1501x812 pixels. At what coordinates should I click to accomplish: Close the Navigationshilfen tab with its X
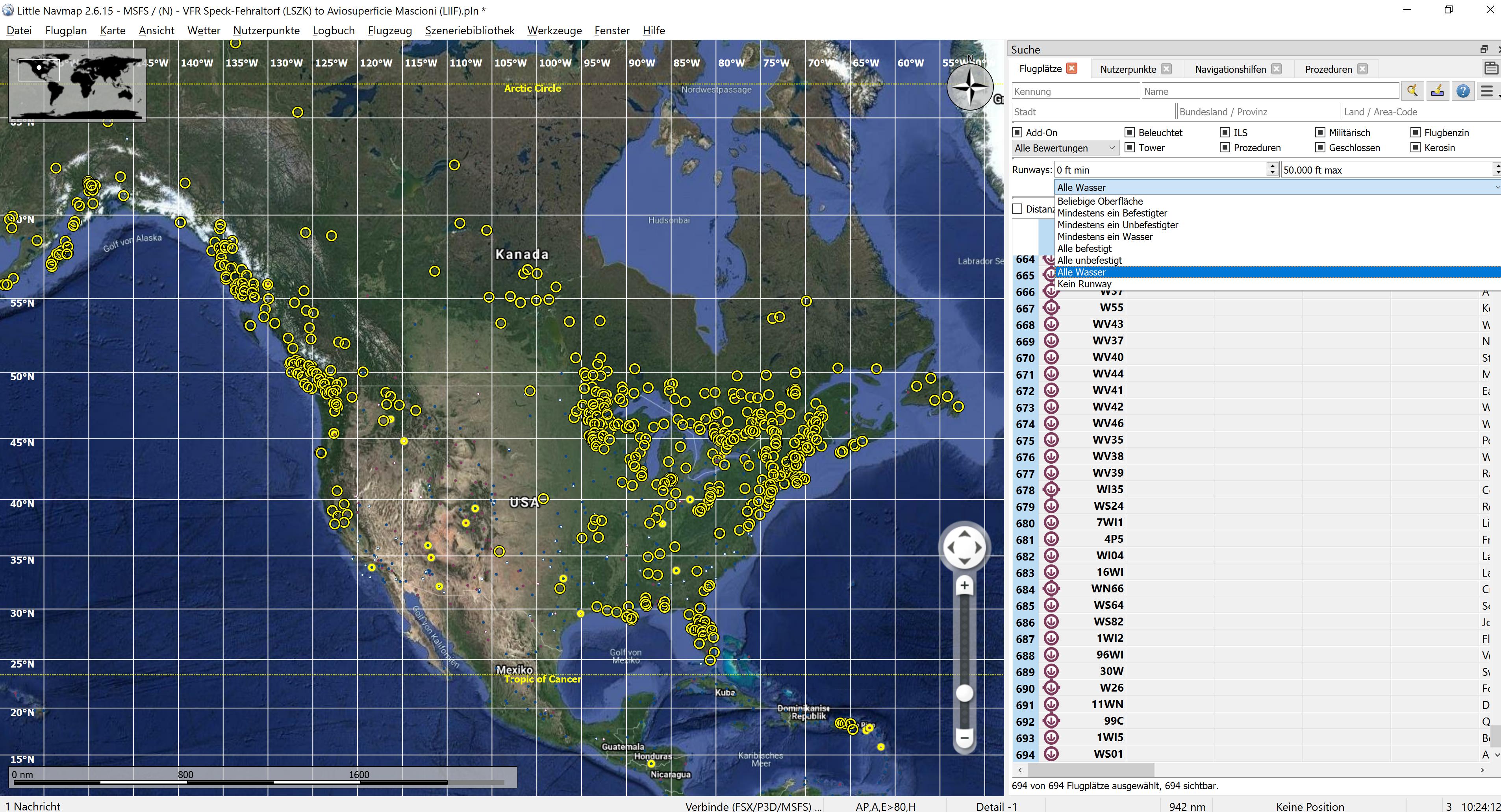click(x=1276, y=69)
